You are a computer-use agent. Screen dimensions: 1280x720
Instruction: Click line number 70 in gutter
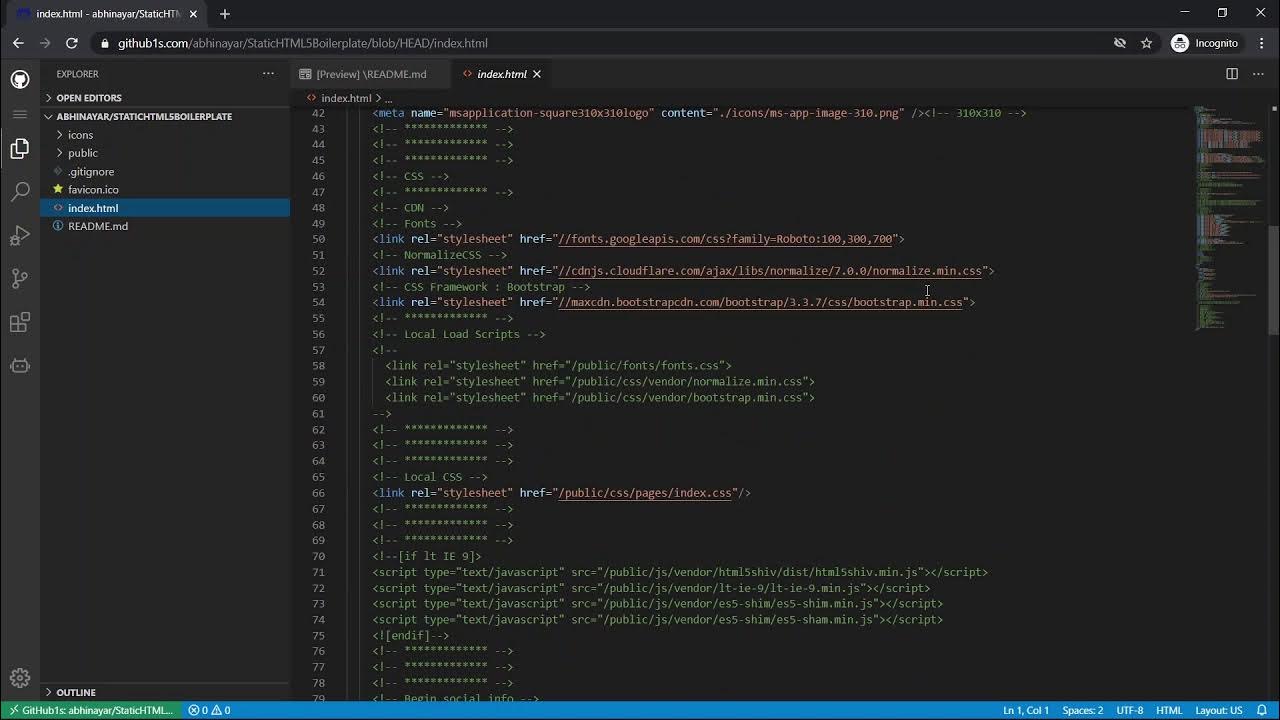point(318,556)
